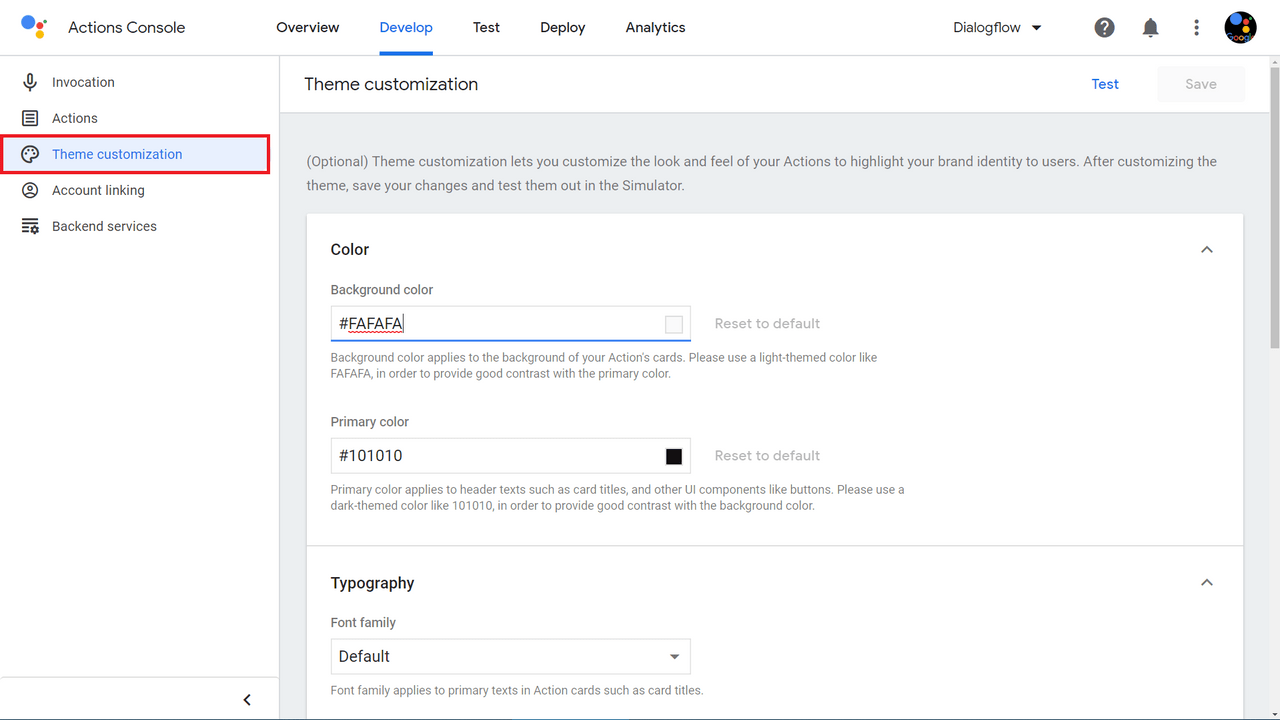Click the Font family label
Image resolution: width=1280 pixels, height=720 pixels.
pyautogui.click(x=363, y=622)
